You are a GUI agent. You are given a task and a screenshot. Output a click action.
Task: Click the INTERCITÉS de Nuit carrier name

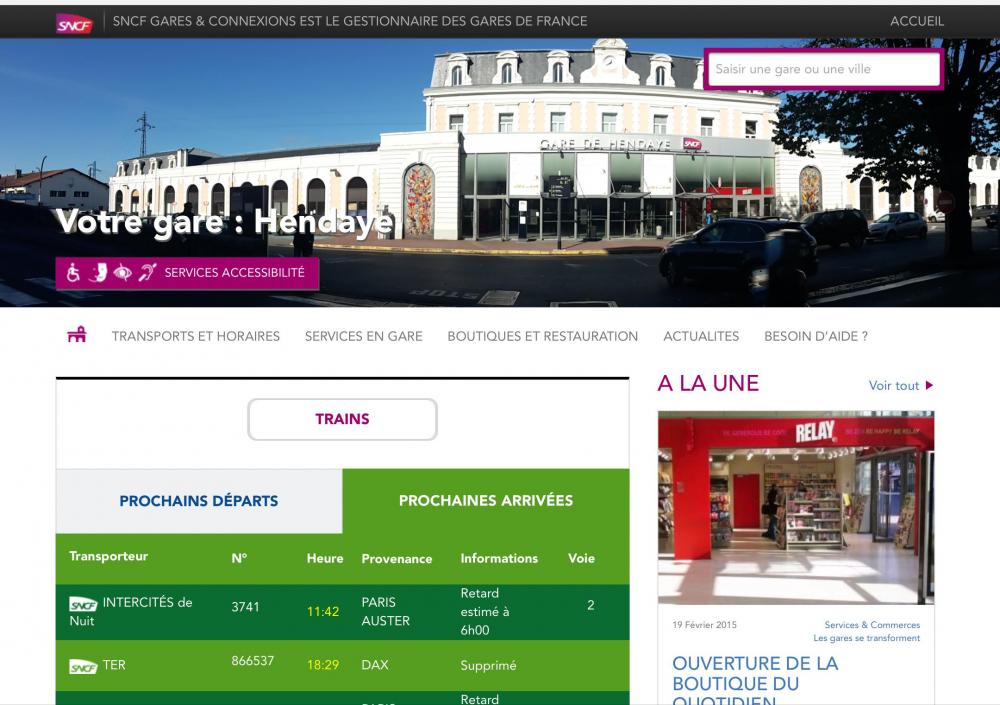click(131, 611)
